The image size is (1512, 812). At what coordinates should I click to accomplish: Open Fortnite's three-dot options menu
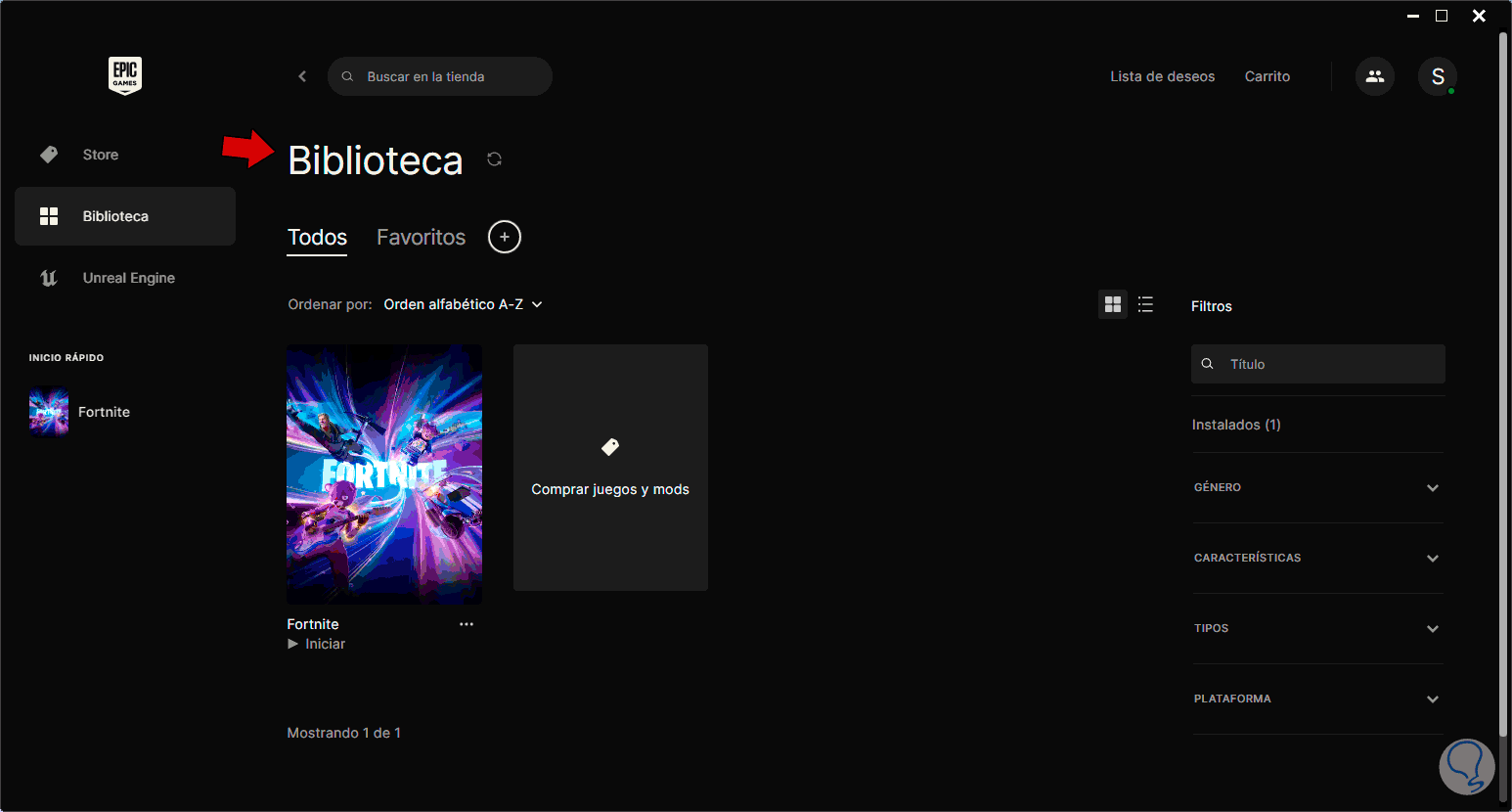[x=467, y=624]
